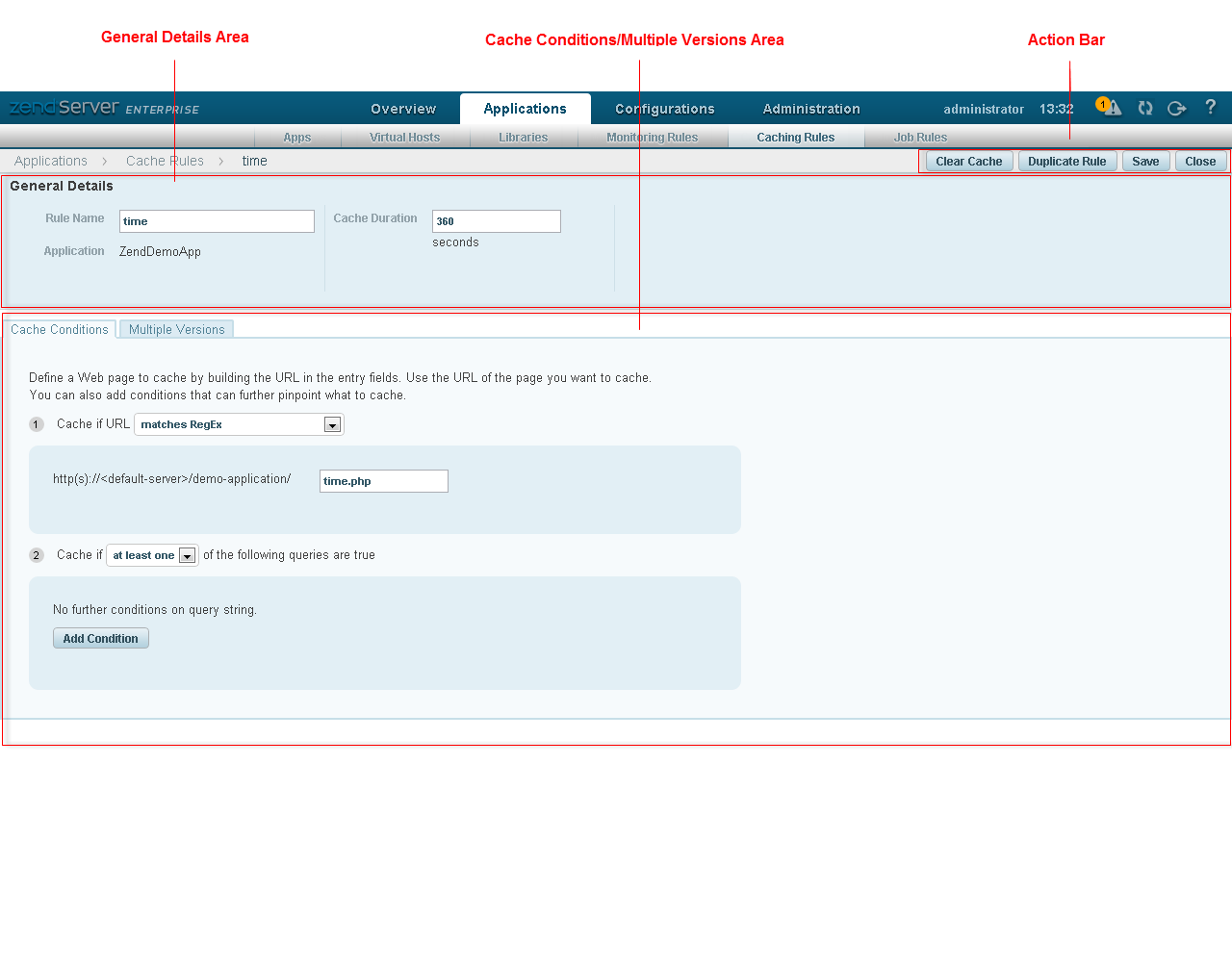Open help via question mark icon
Image resolution: width=1232 pixels, height=968 pixels.
point(1210,107)
